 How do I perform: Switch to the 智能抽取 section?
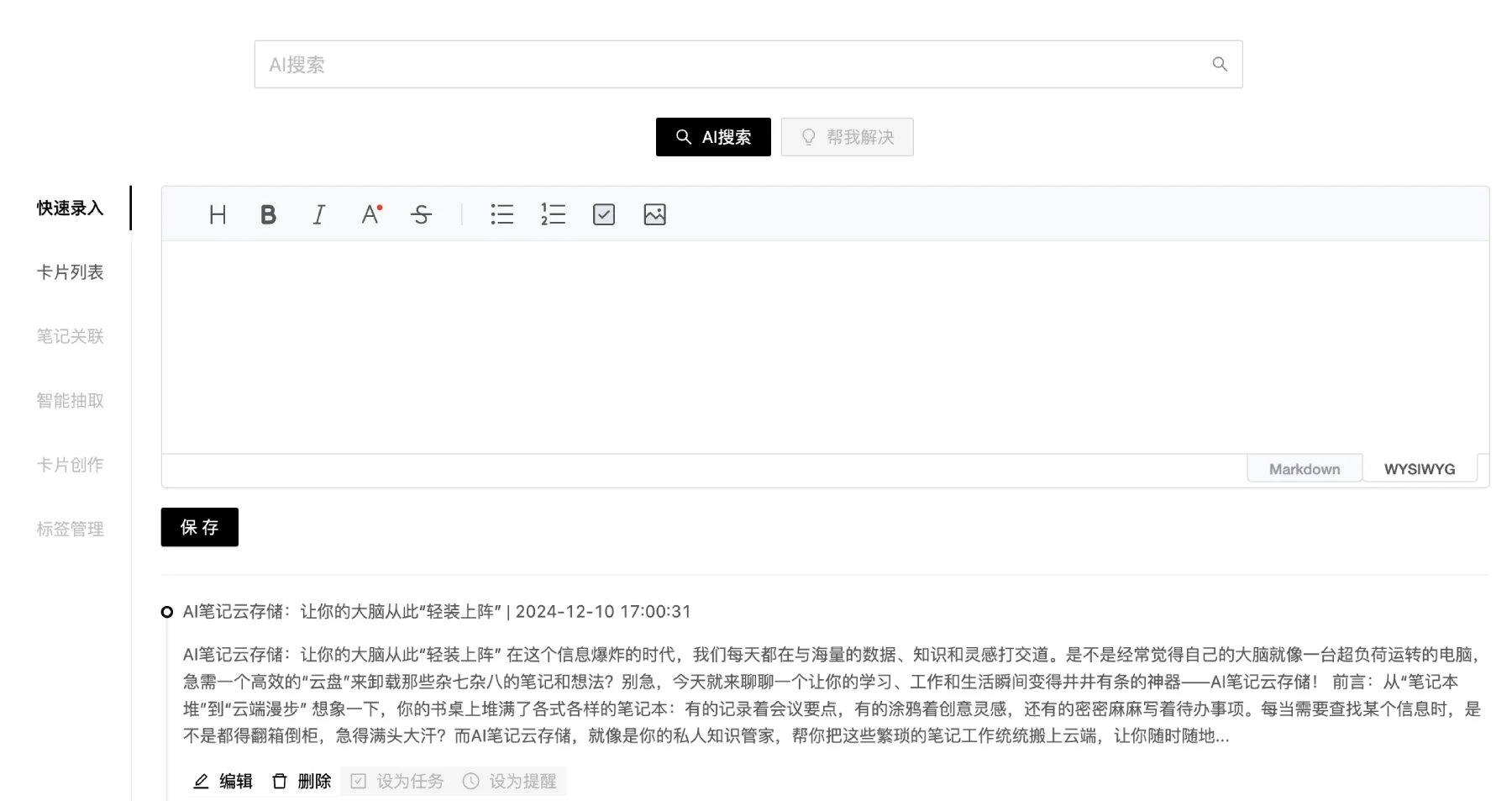(70, 400)
